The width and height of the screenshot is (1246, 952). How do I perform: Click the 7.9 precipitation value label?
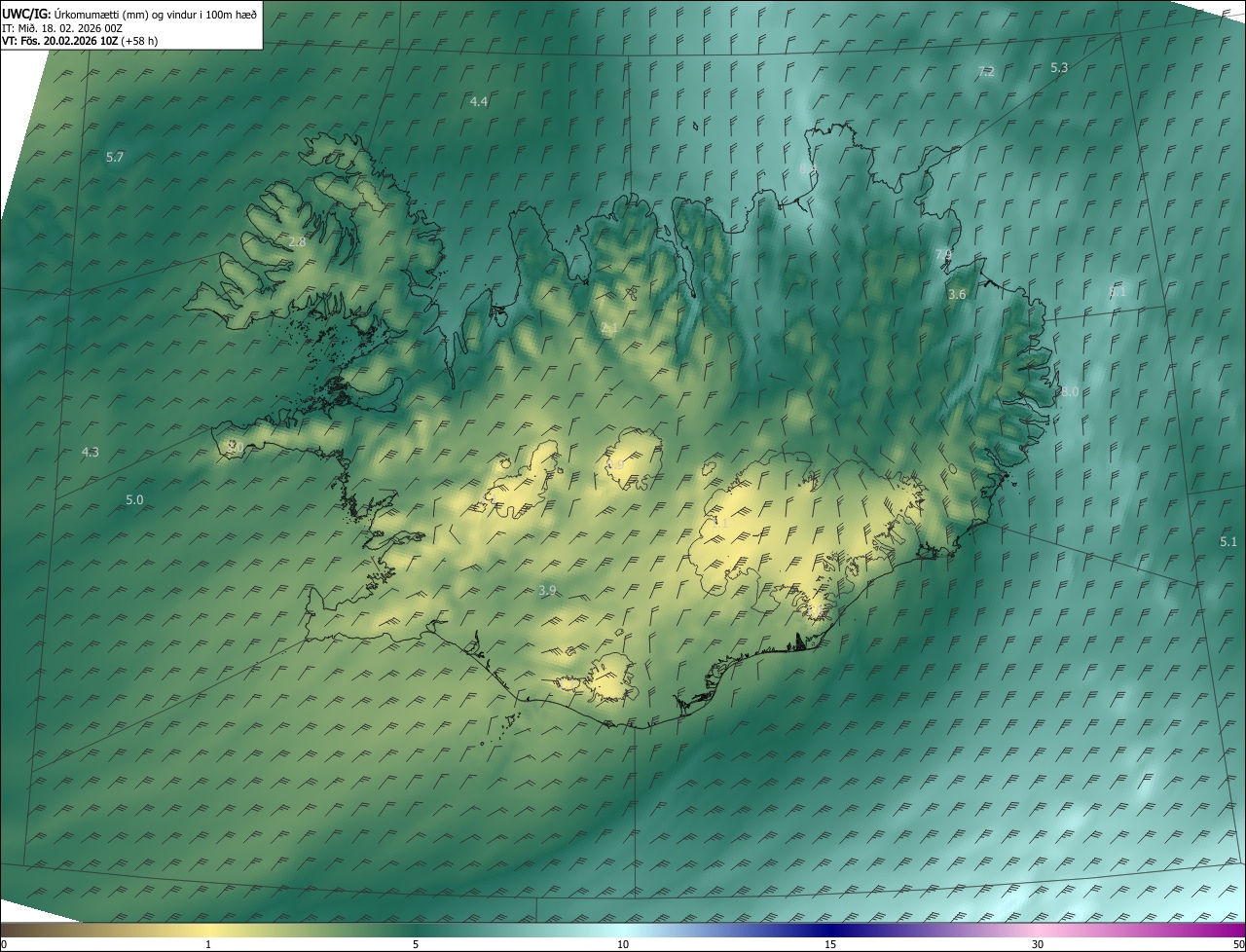click(943, 255)
